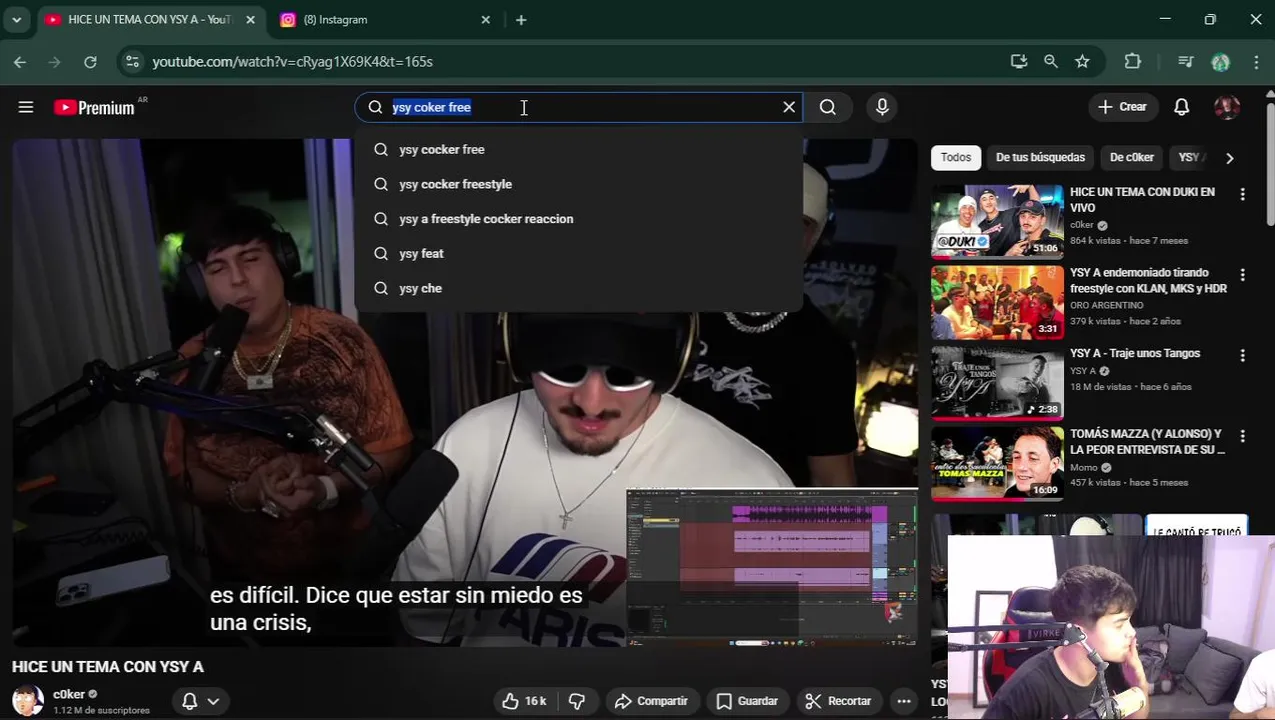This screenshot has height=720, width=1275.
Task: Select the 'De tus búsquedas' chip
Action: coord(1040,157)
